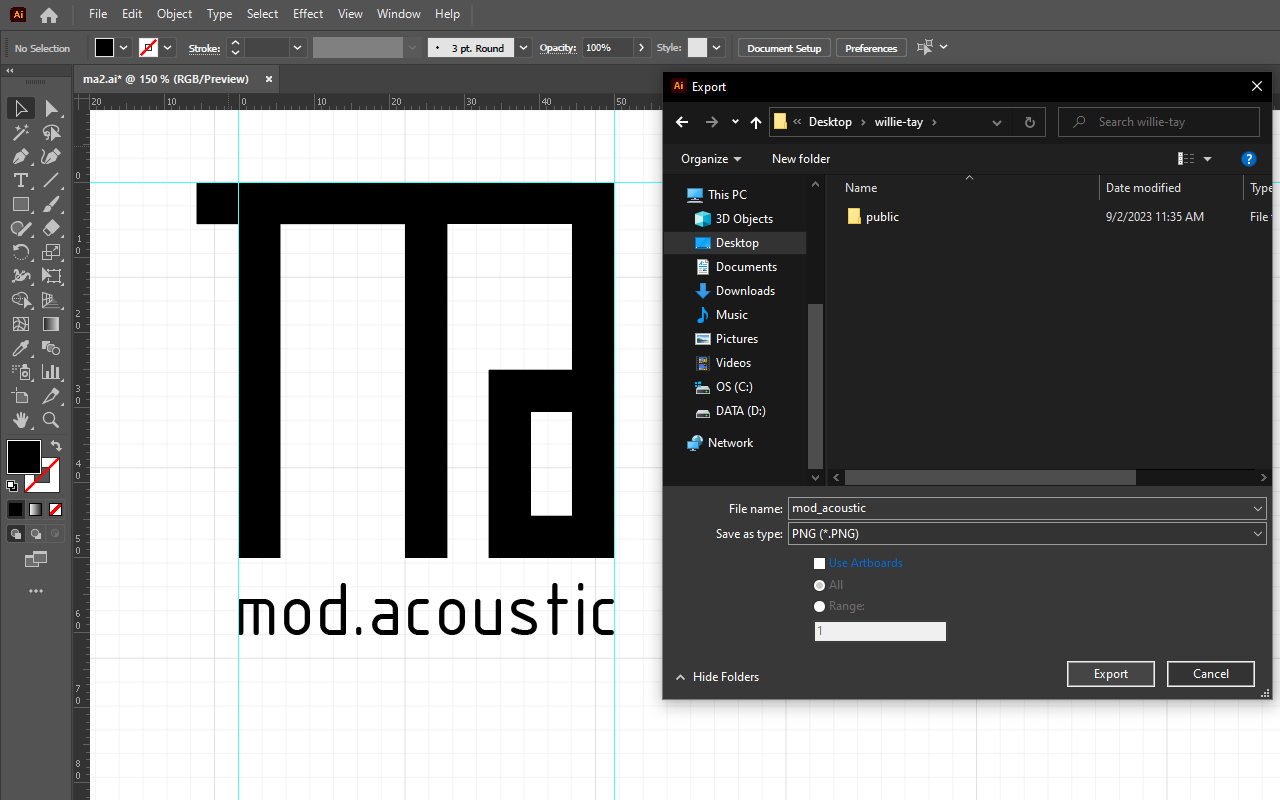The width and height of the screenshot is (1280, 800).
Task: Click the Cancel button
Action: [x=1211, y=674]
